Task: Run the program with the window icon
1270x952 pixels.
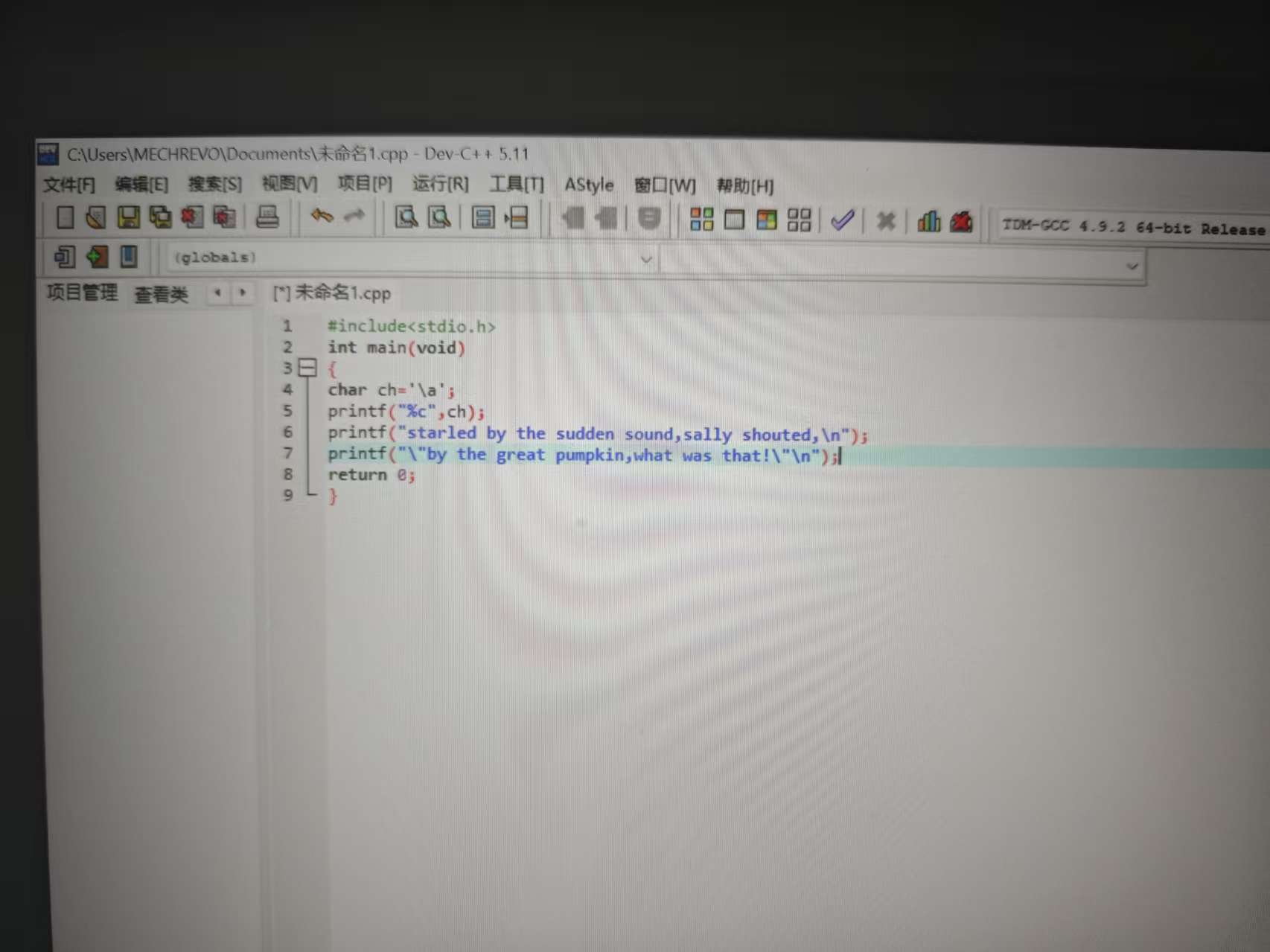Action: click(734, 220)
